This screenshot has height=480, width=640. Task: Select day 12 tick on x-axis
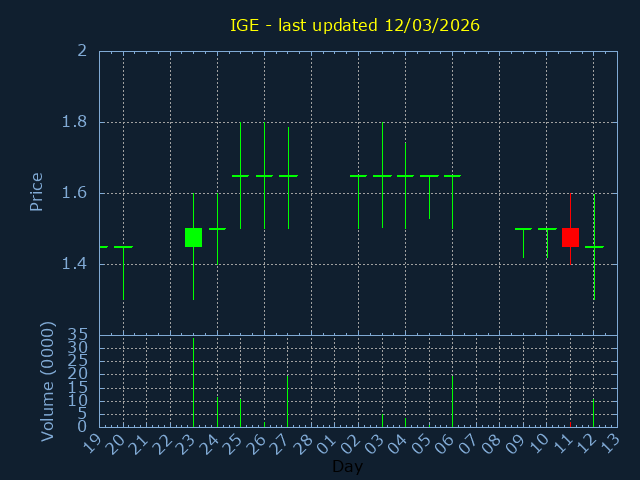(587, 443)
